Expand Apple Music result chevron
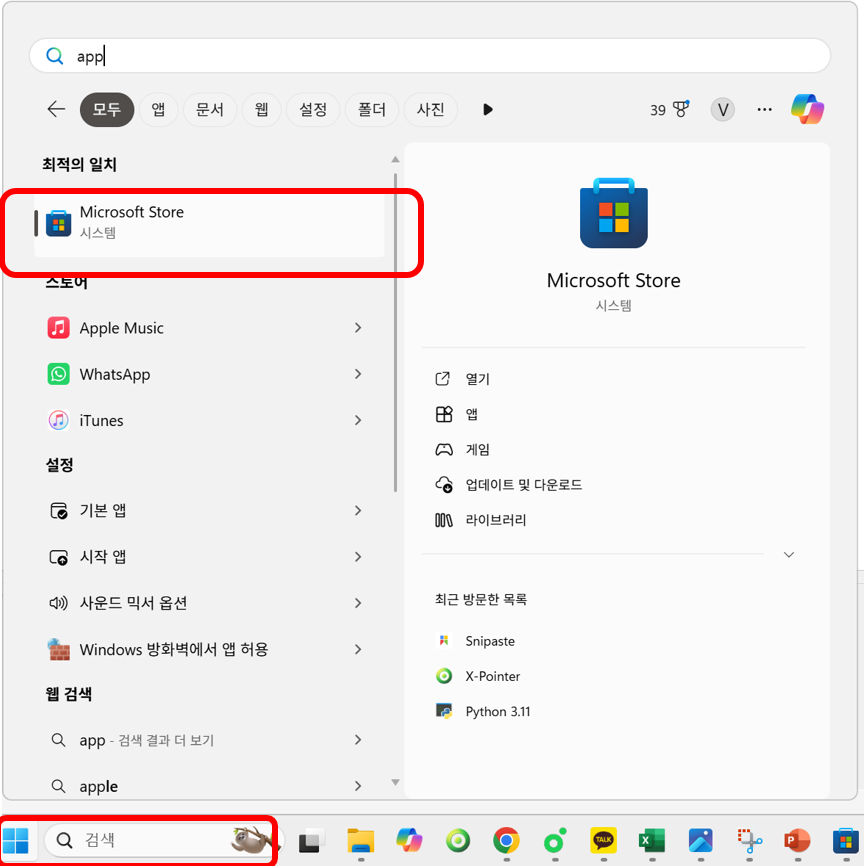Viewport: 865px width, 866px height. (358, 328)
